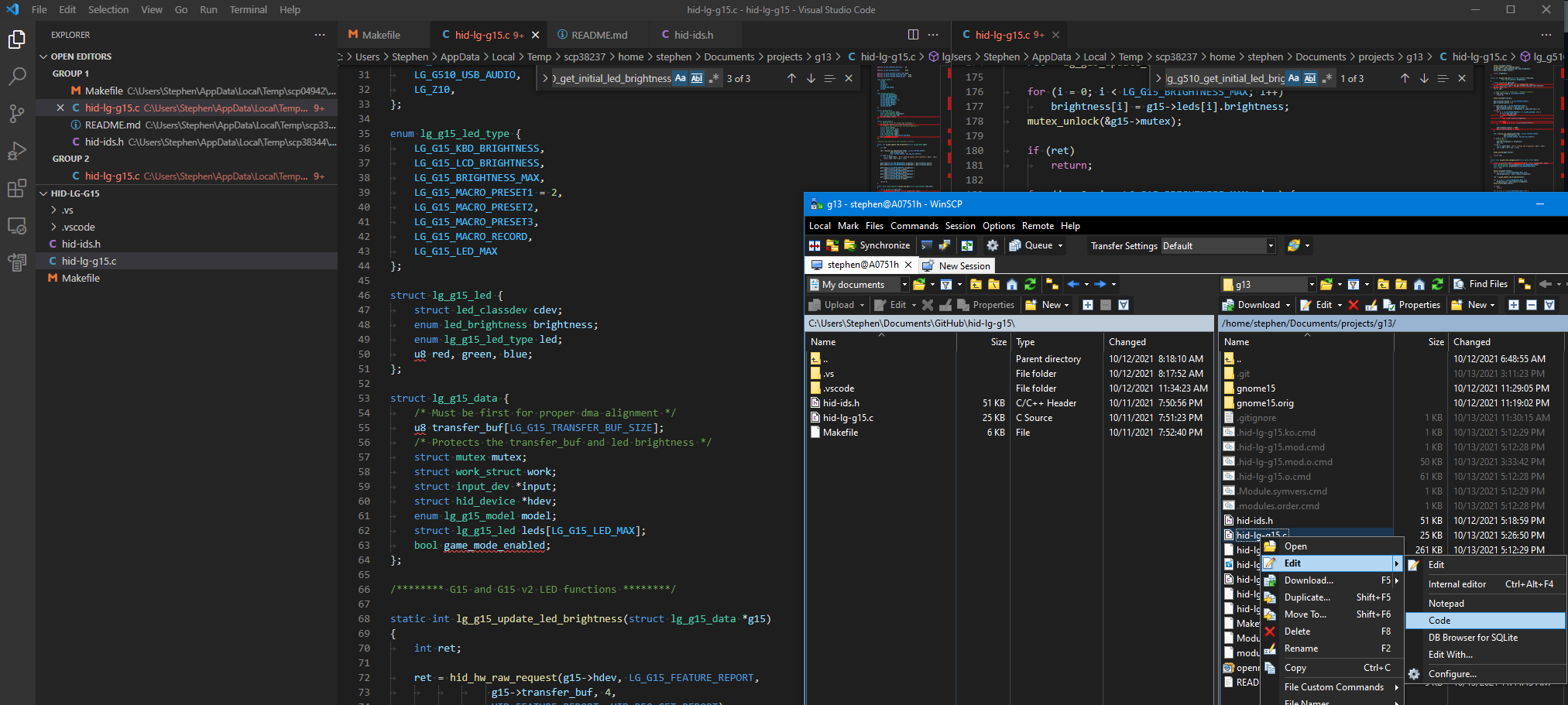Expand the .vscode folder in Explorer

click(x=78, y=227)
